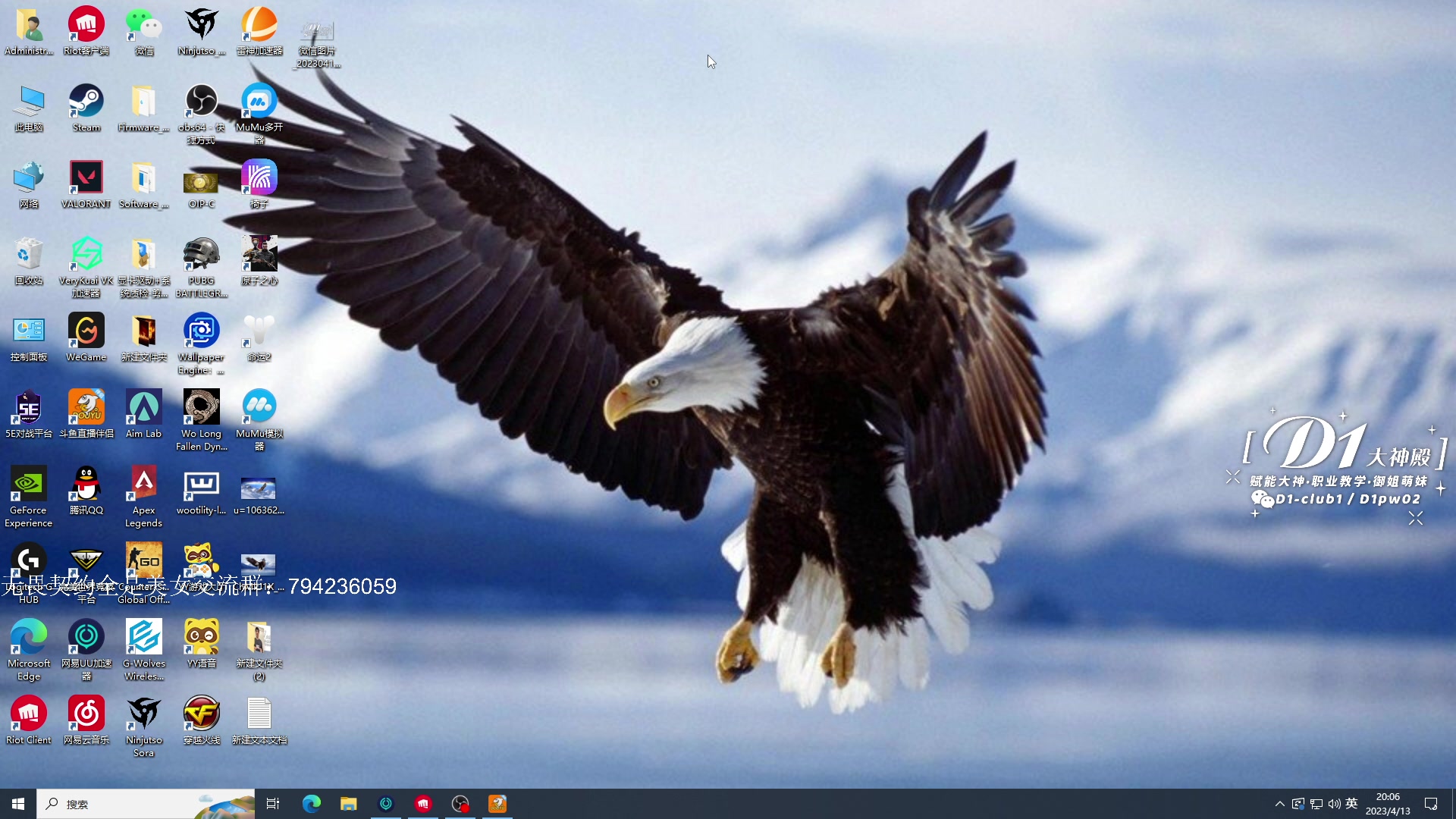1456x819 pixels.
Task: Open the notification center icon
Action: pos(1431,804)
